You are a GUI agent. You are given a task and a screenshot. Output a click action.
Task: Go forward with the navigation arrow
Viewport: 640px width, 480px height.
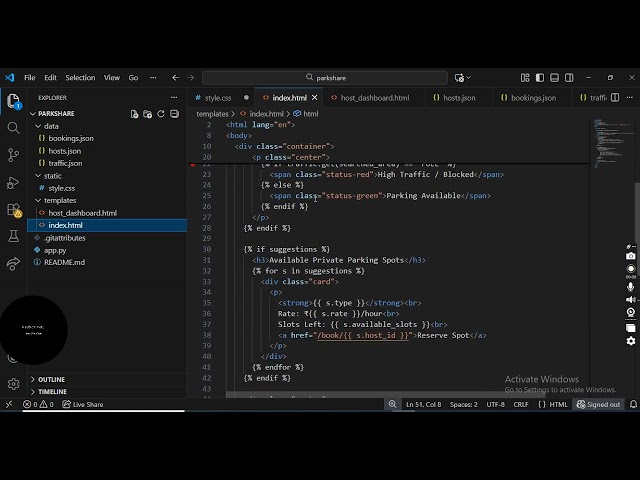[191, 78]
